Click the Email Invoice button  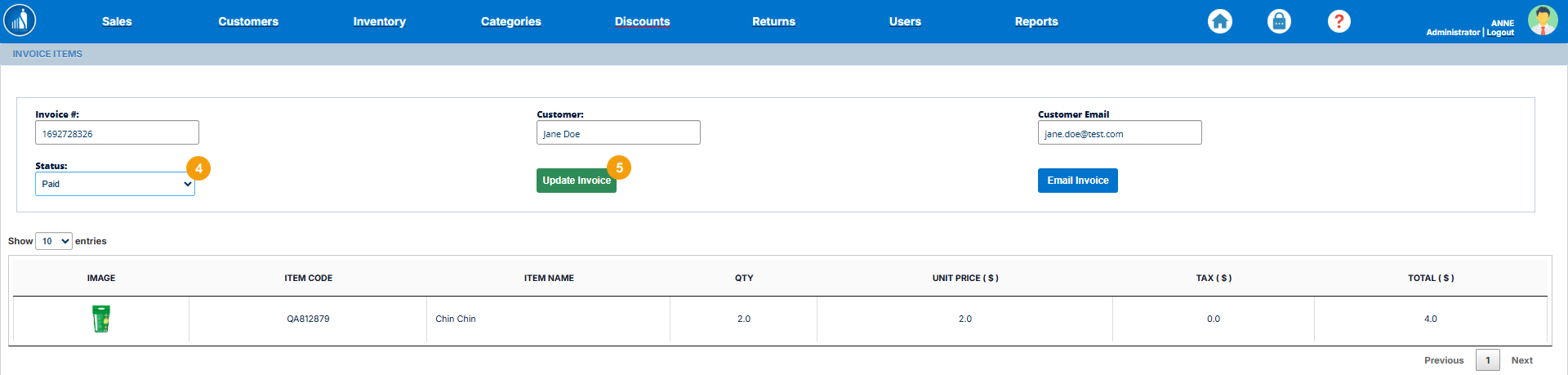(1077, 181)
